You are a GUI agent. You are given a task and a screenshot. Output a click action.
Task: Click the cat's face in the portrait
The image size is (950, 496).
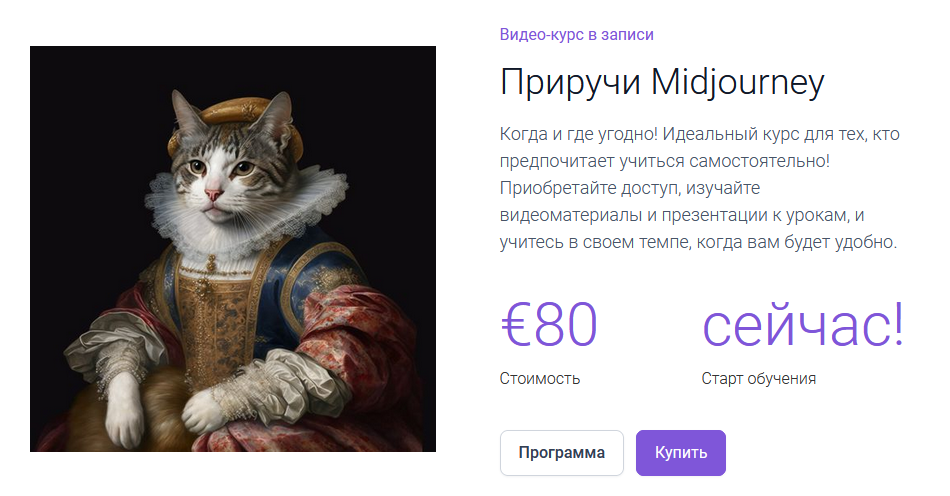(217, 165)
